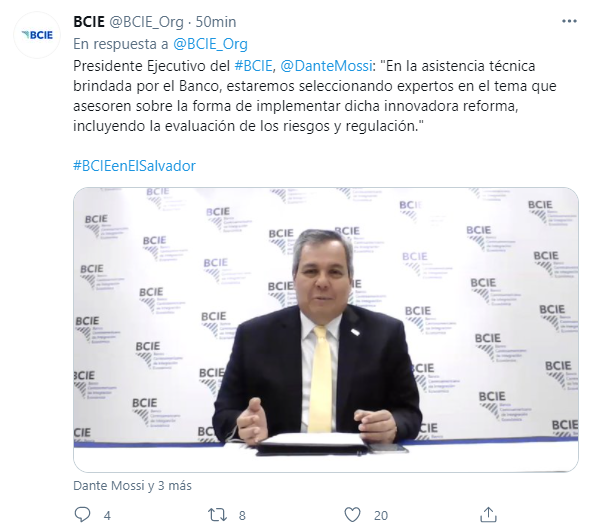The width and height of the screenshot is (595, 531).
Task: Open the three-dot more options menu
Action: (569, 21)
